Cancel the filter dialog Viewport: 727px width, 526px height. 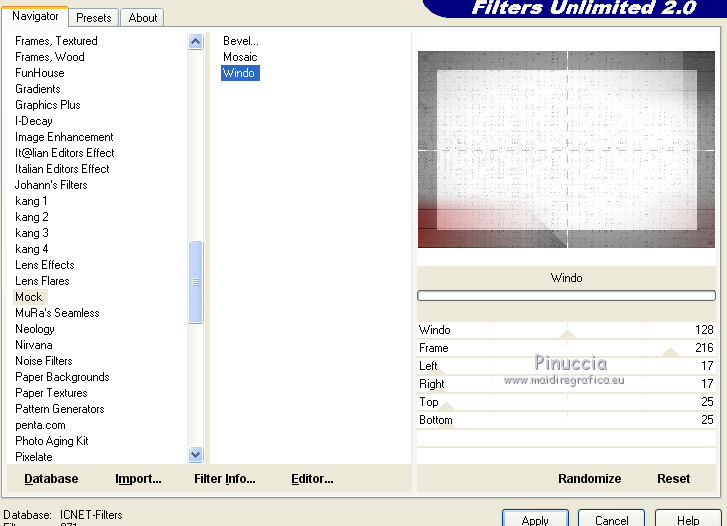point(612,520)
